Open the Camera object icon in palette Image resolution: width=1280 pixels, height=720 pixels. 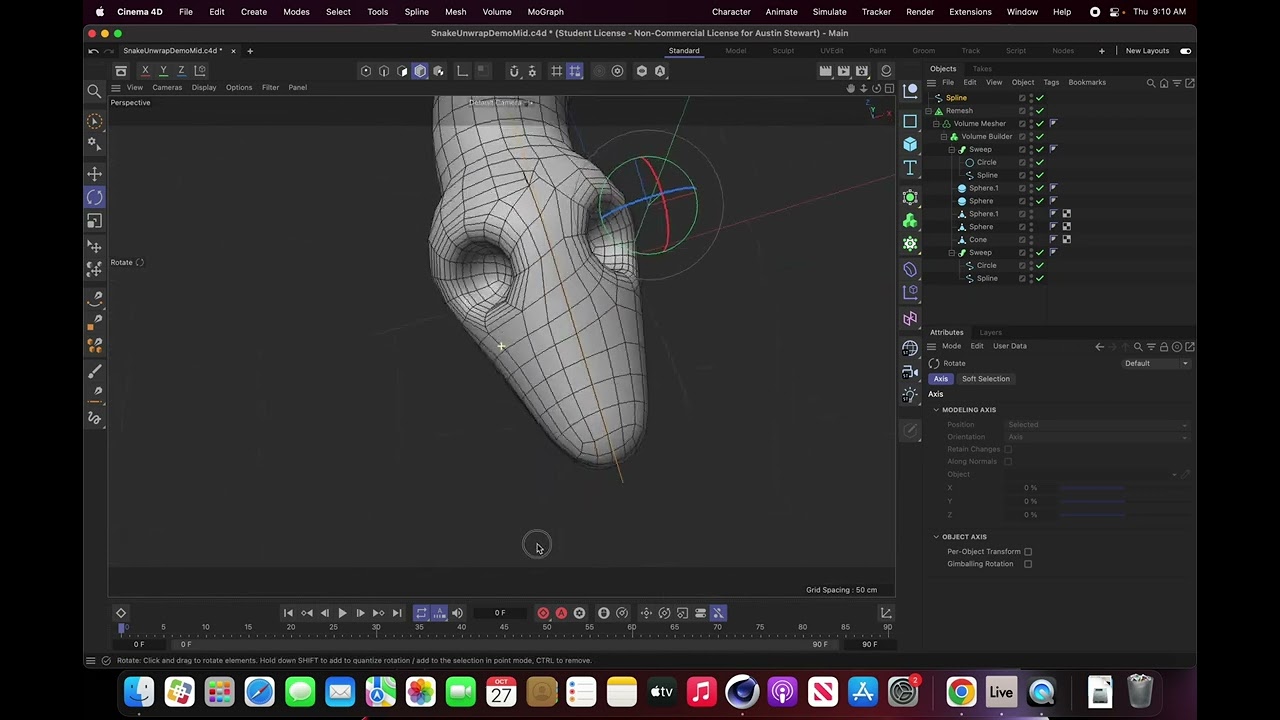point(910,371)
